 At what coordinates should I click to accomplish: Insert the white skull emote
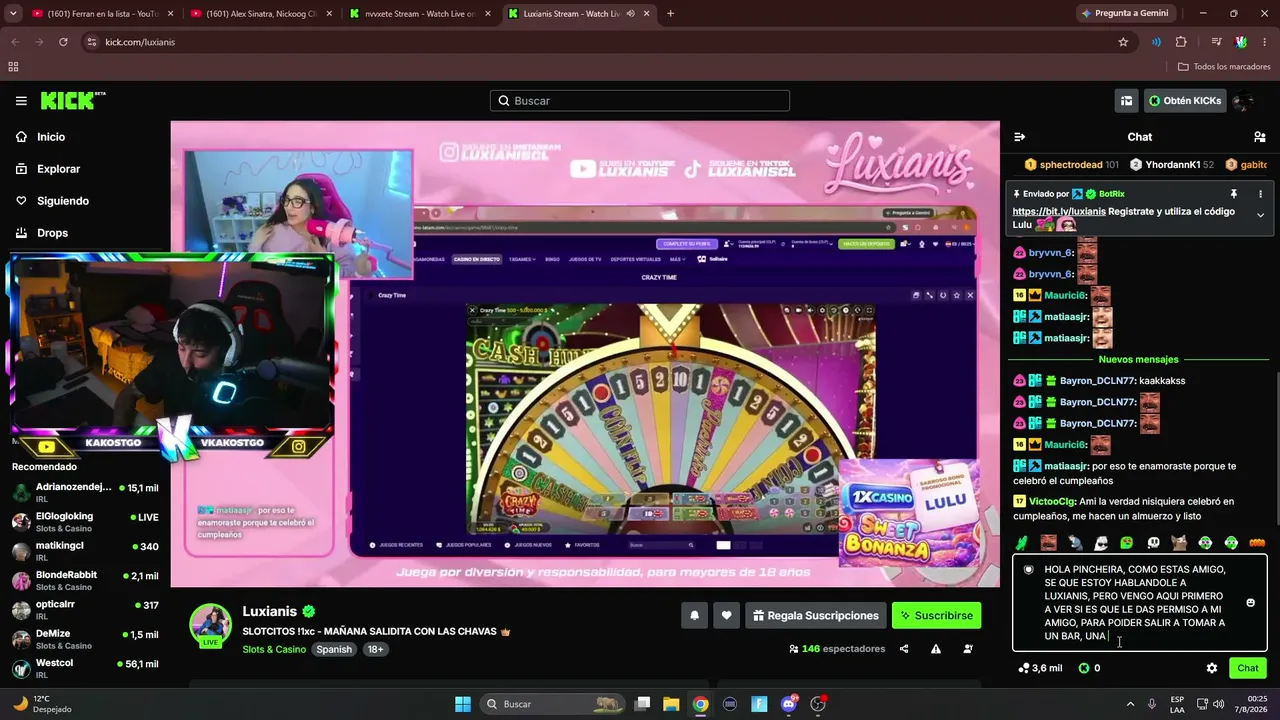pos(1153,543)
